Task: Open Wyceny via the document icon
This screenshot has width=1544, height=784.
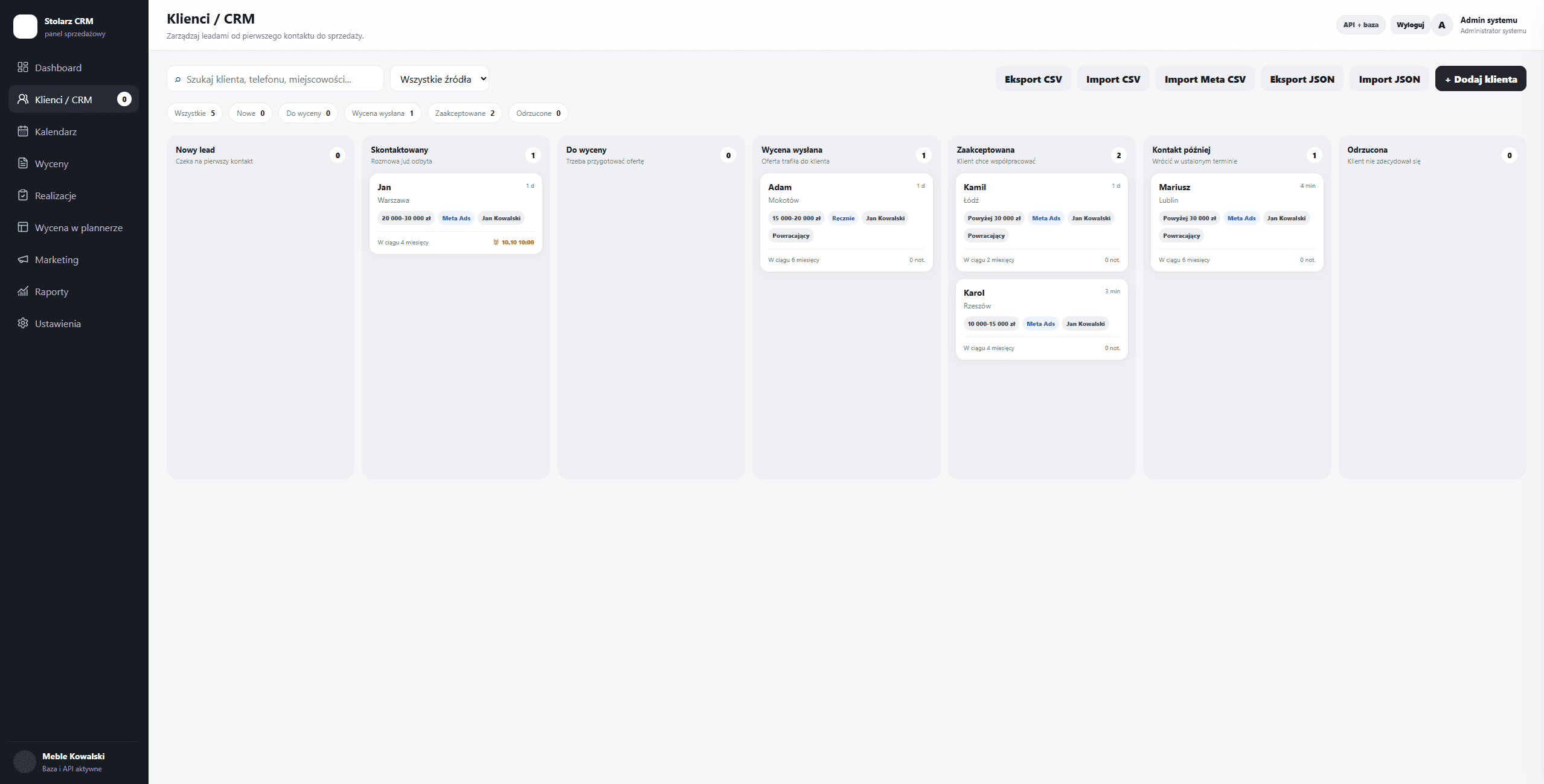Action: tap(23, 163)
